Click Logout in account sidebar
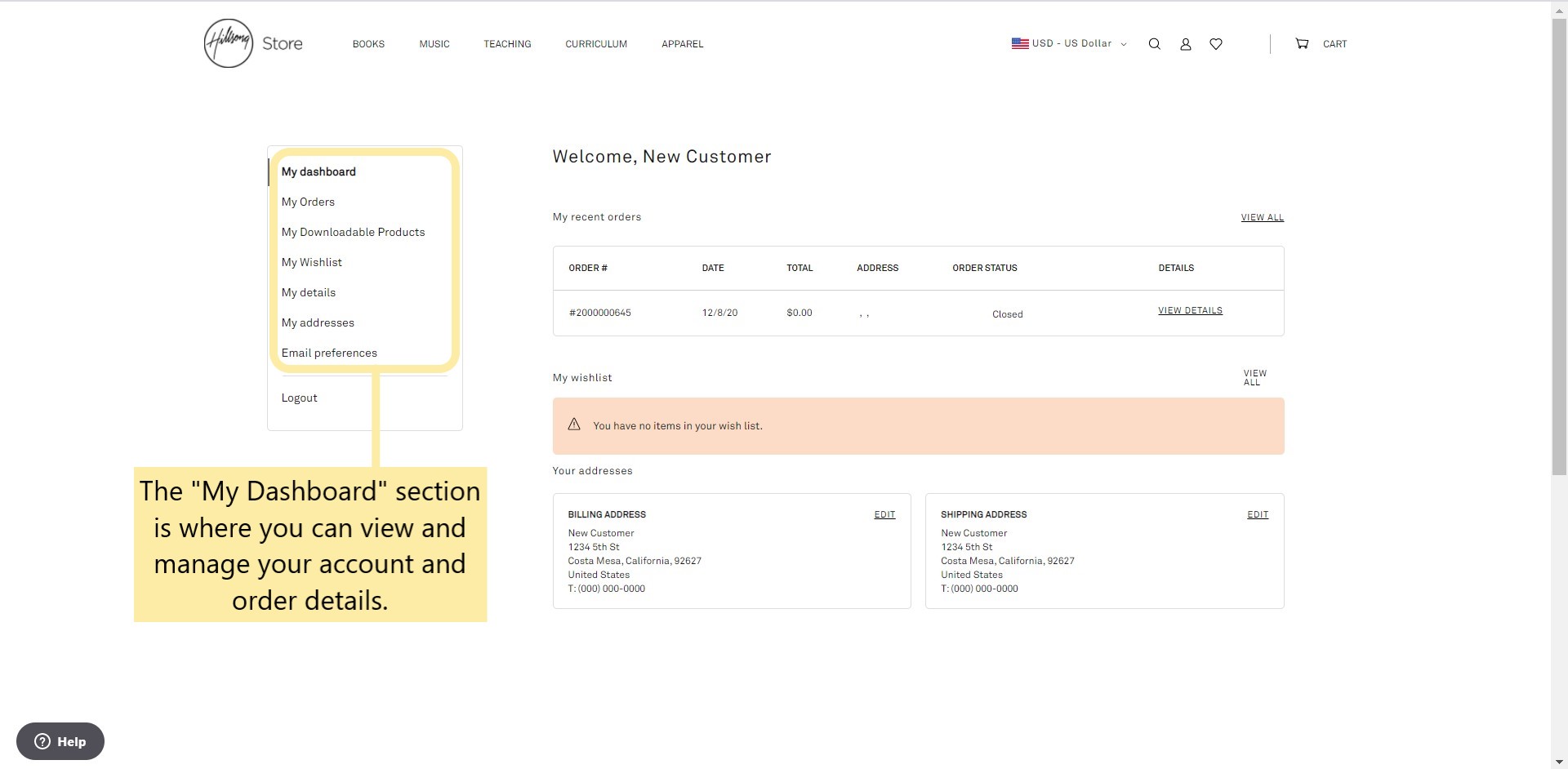 (299, 398)
